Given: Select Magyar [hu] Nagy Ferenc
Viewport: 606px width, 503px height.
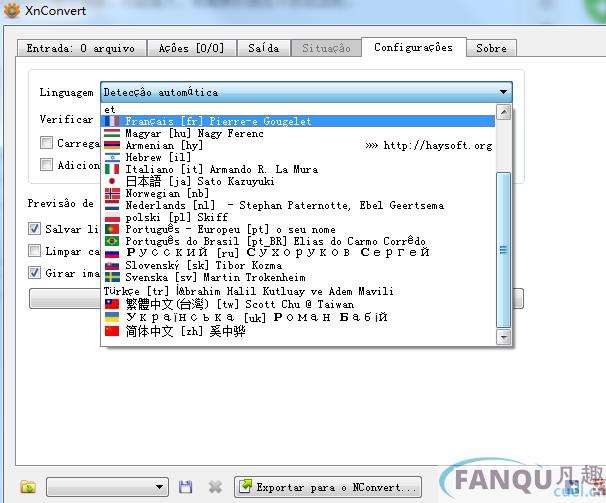Looking at the screenshot, I should tap(298, 133).
